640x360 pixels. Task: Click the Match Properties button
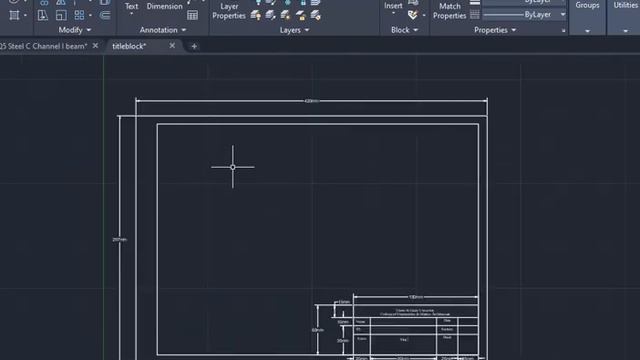coord(449,11)
